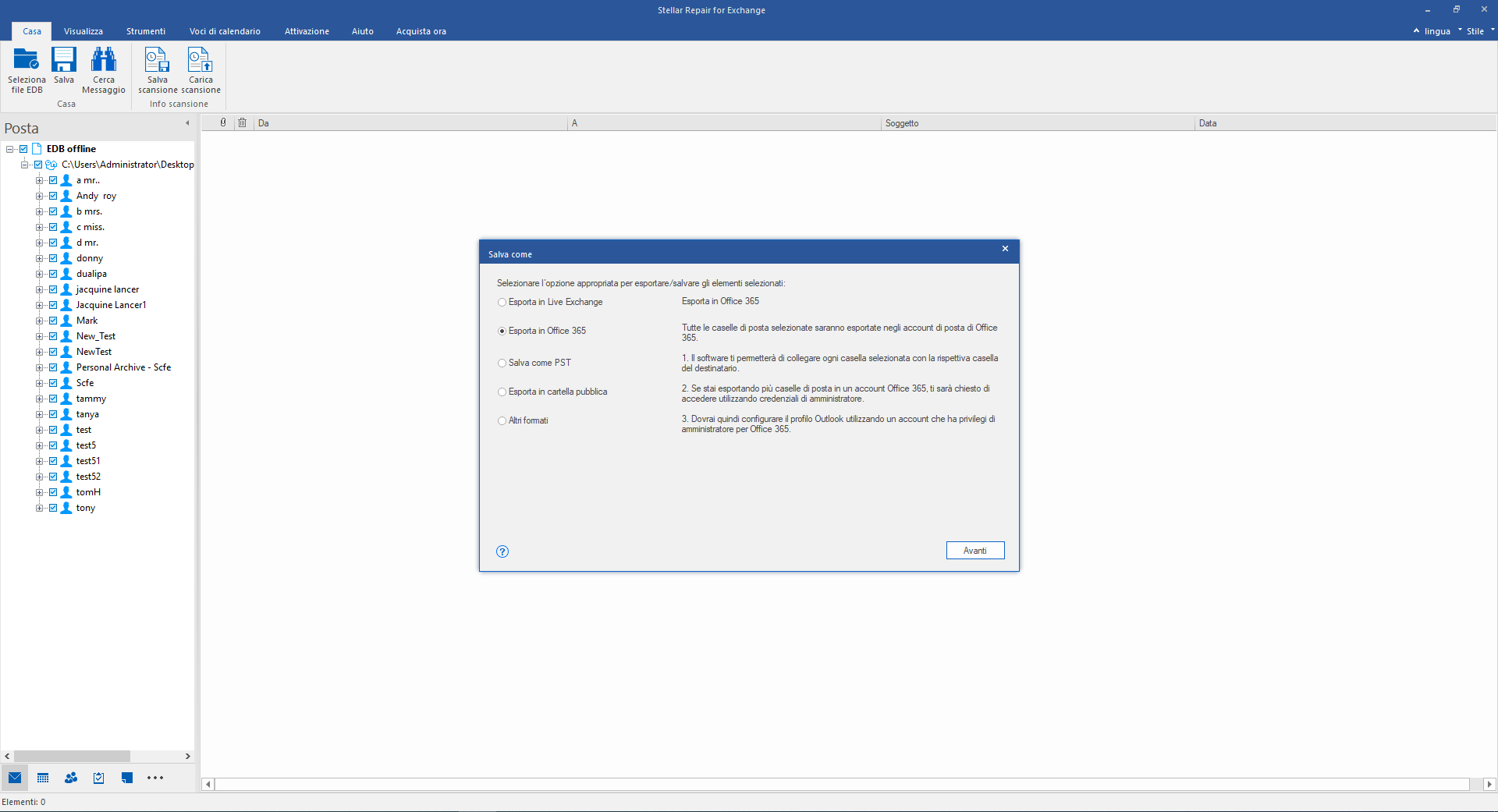Click the EDB offline document icon
Viewport: 1498px width, 812px height.
(x=37, y=149)
